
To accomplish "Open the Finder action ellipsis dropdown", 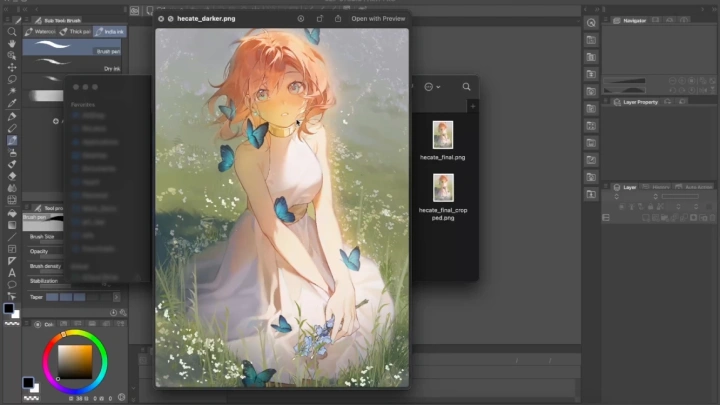I will click(432, 87).
